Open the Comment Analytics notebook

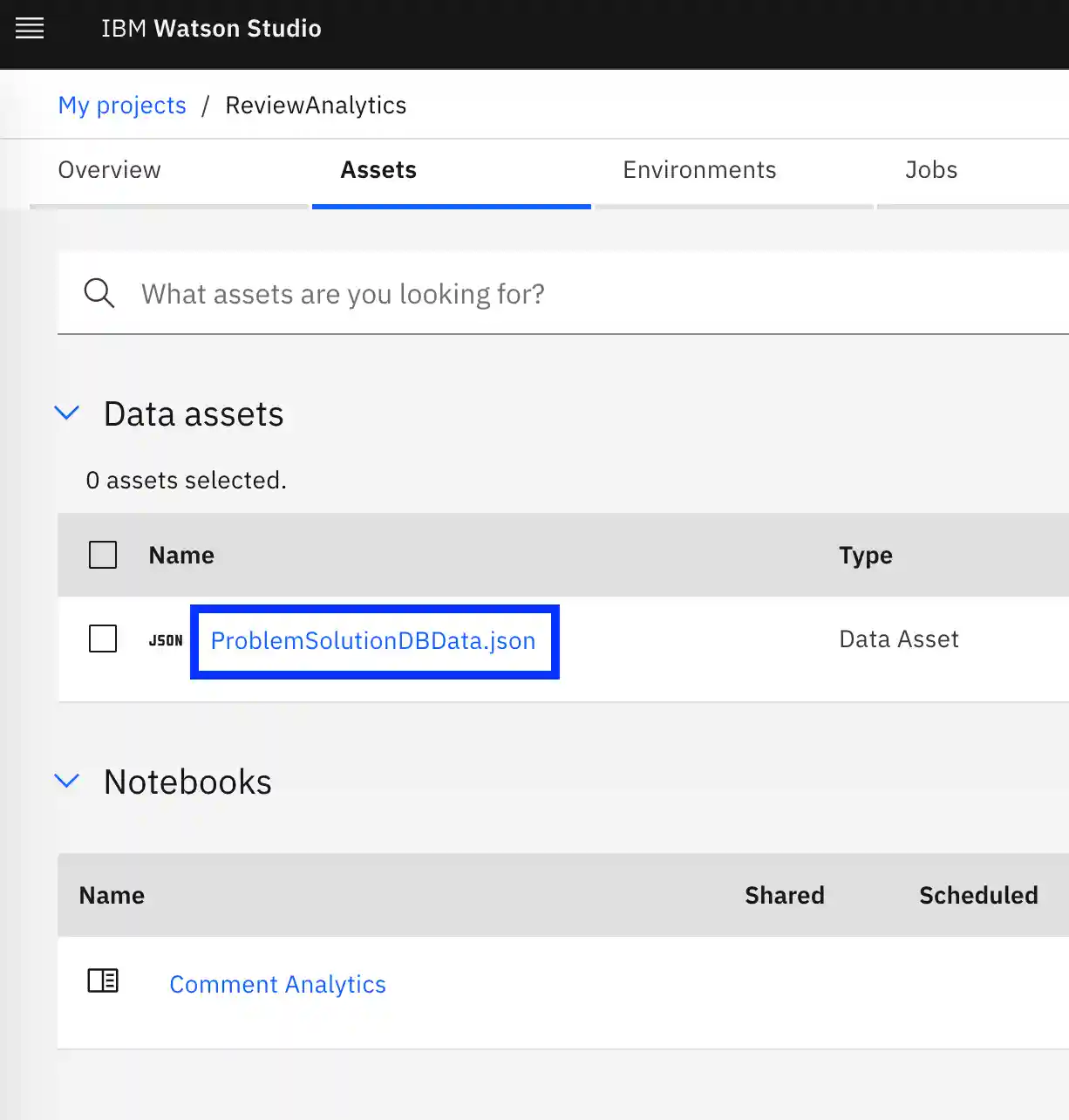click(x=277, y=985)
